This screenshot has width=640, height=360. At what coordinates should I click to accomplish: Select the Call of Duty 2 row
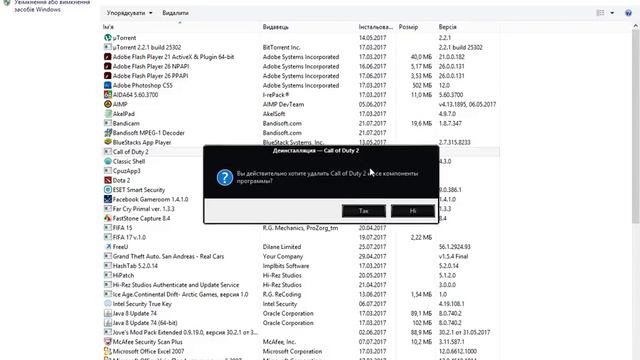[300, 152]
